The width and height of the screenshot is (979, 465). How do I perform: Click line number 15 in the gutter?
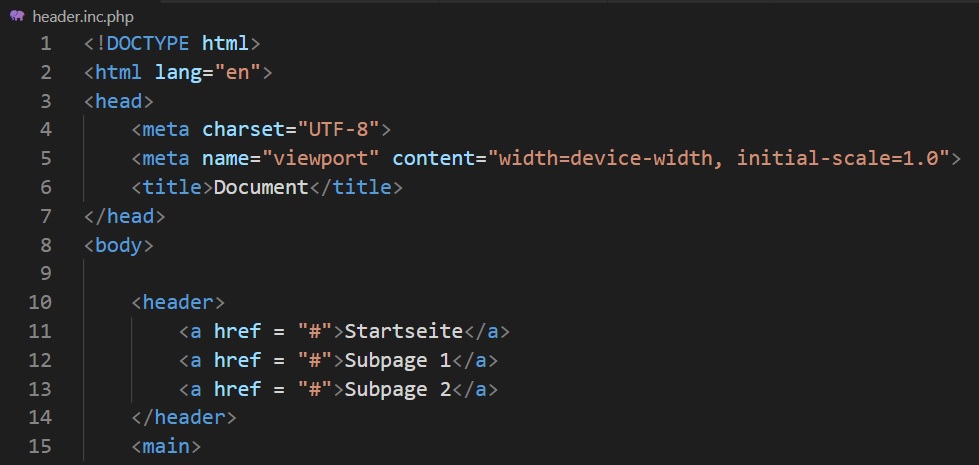click(x=40, y=446)
